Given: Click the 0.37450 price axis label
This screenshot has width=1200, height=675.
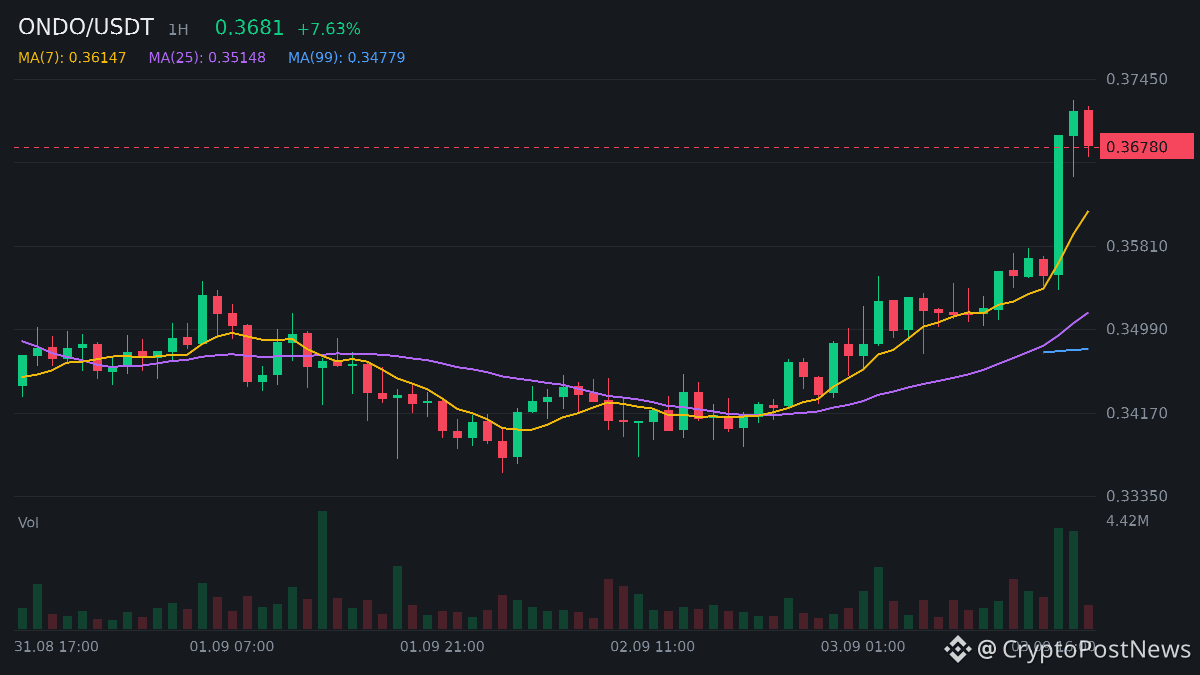Looking at the screenshot, I should tap(1137, 79).
